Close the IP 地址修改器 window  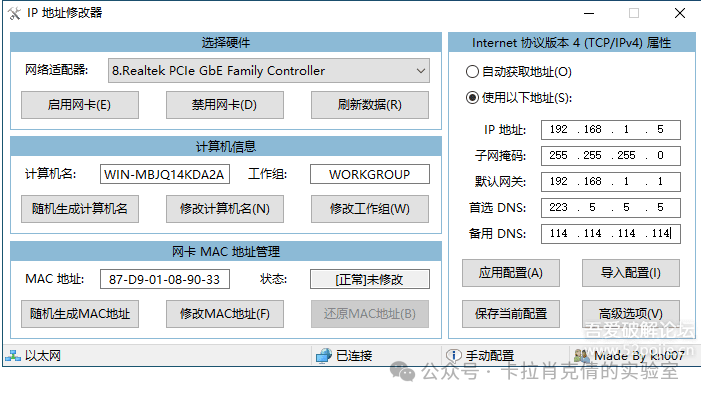680,13
